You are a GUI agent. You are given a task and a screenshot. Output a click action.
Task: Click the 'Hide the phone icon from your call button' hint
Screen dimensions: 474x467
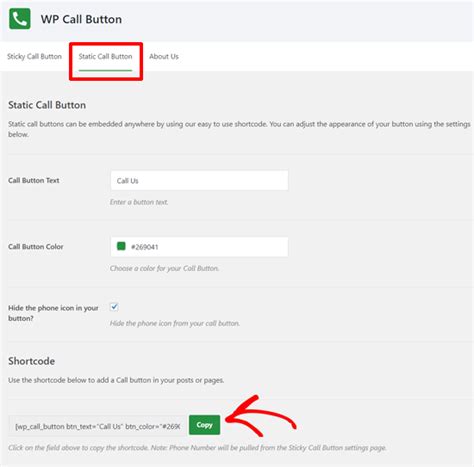click(x=175, y=323)
